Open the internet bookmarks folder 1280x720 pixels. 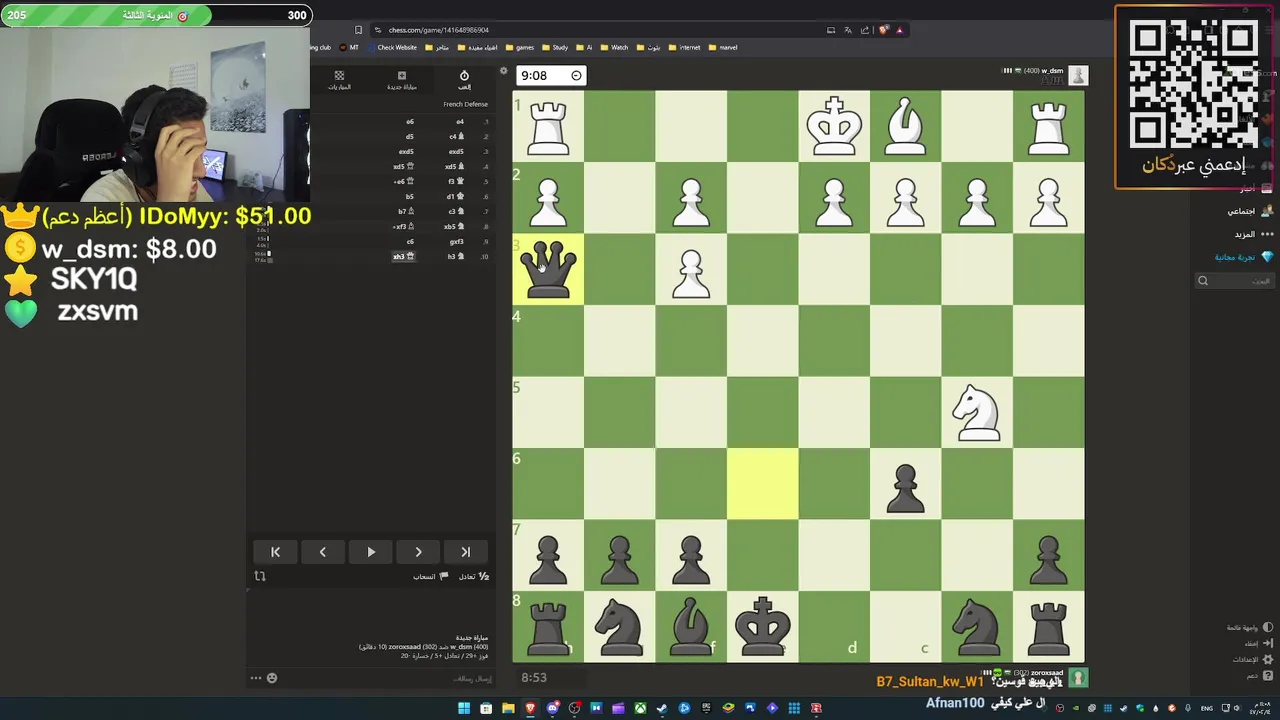pos(684,47)
